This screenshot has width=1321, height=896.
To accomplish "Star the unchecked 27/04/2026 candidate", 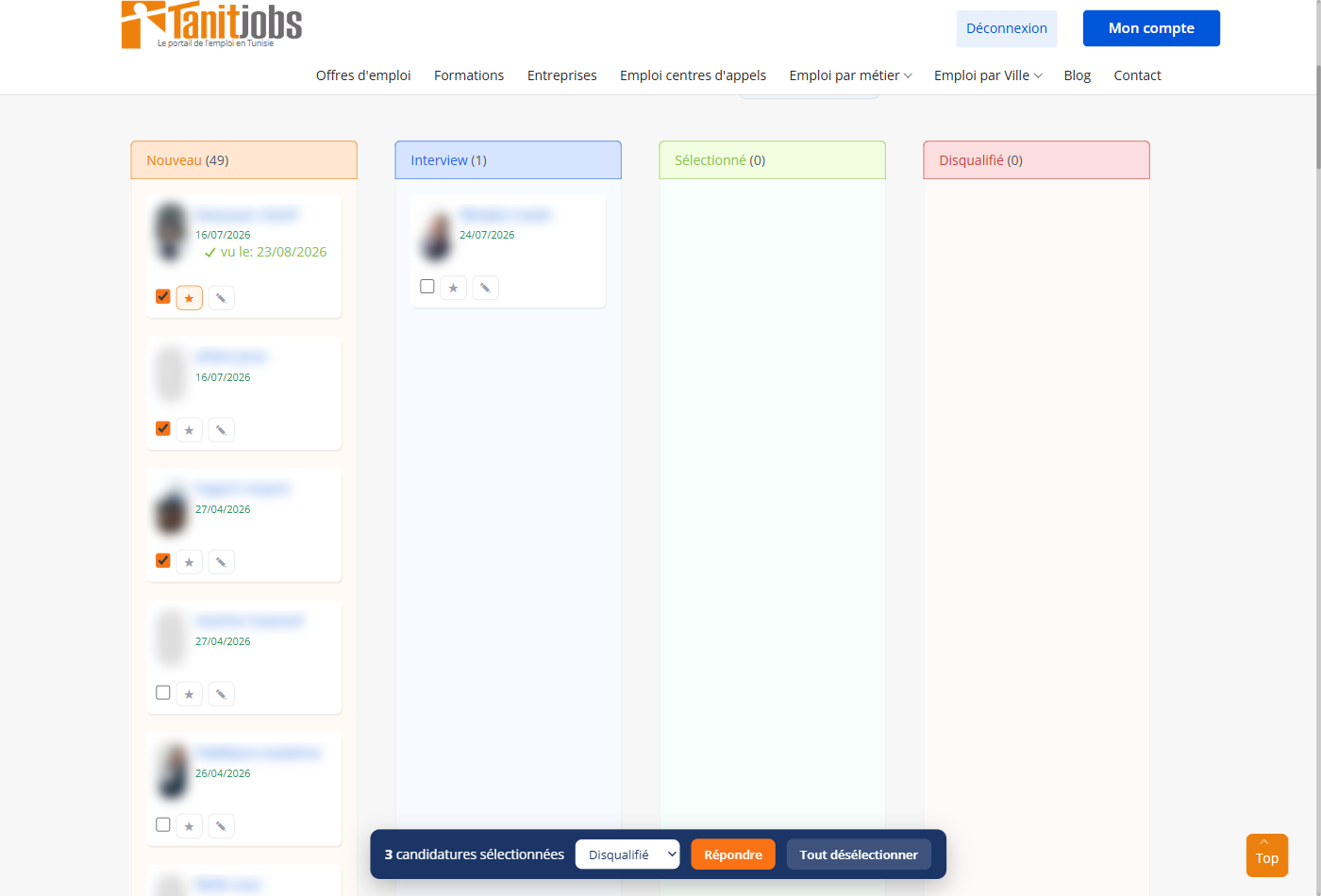I will [x=189, y=694].
